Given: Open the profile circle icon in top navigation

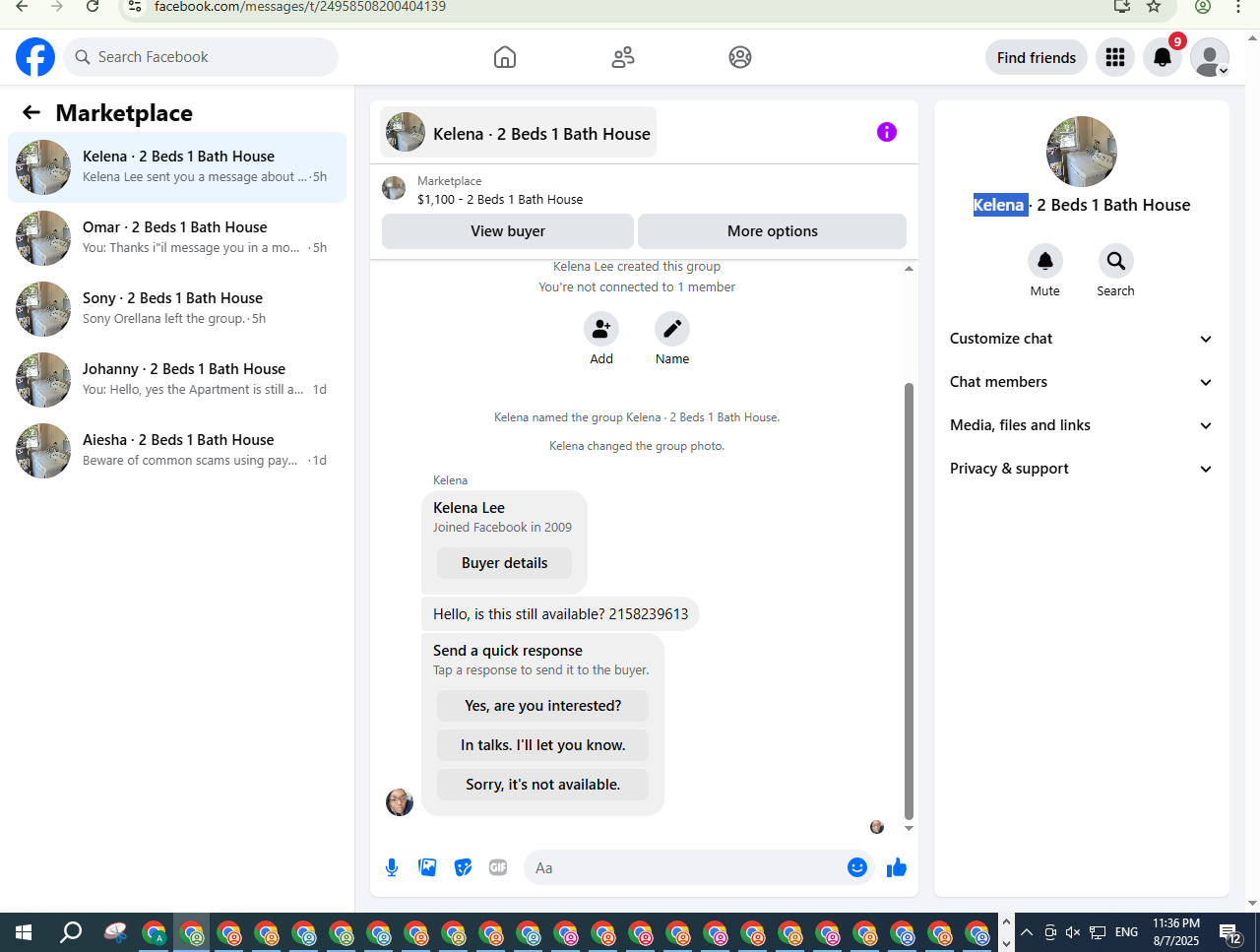Looking at the screenshot, I should (x=740, y=57).
